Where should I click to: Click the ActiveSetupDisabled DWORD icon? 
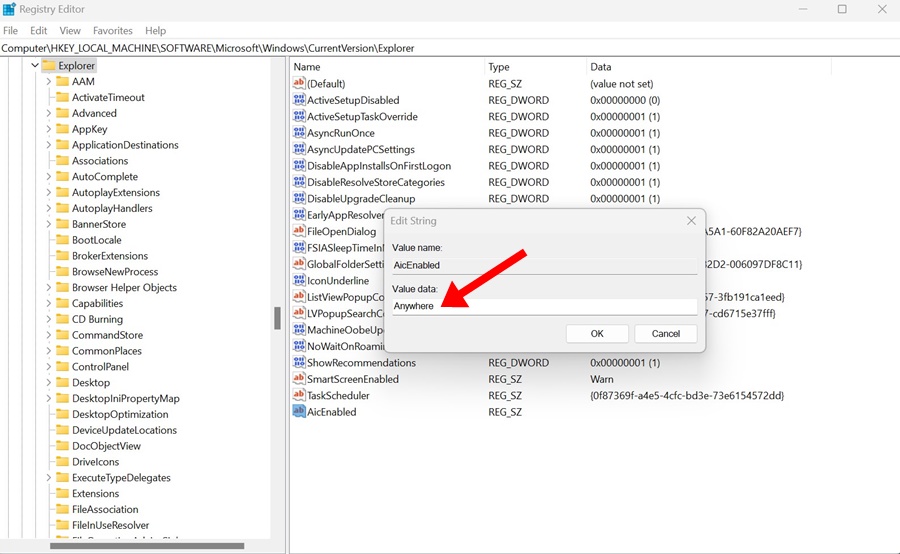299,100
